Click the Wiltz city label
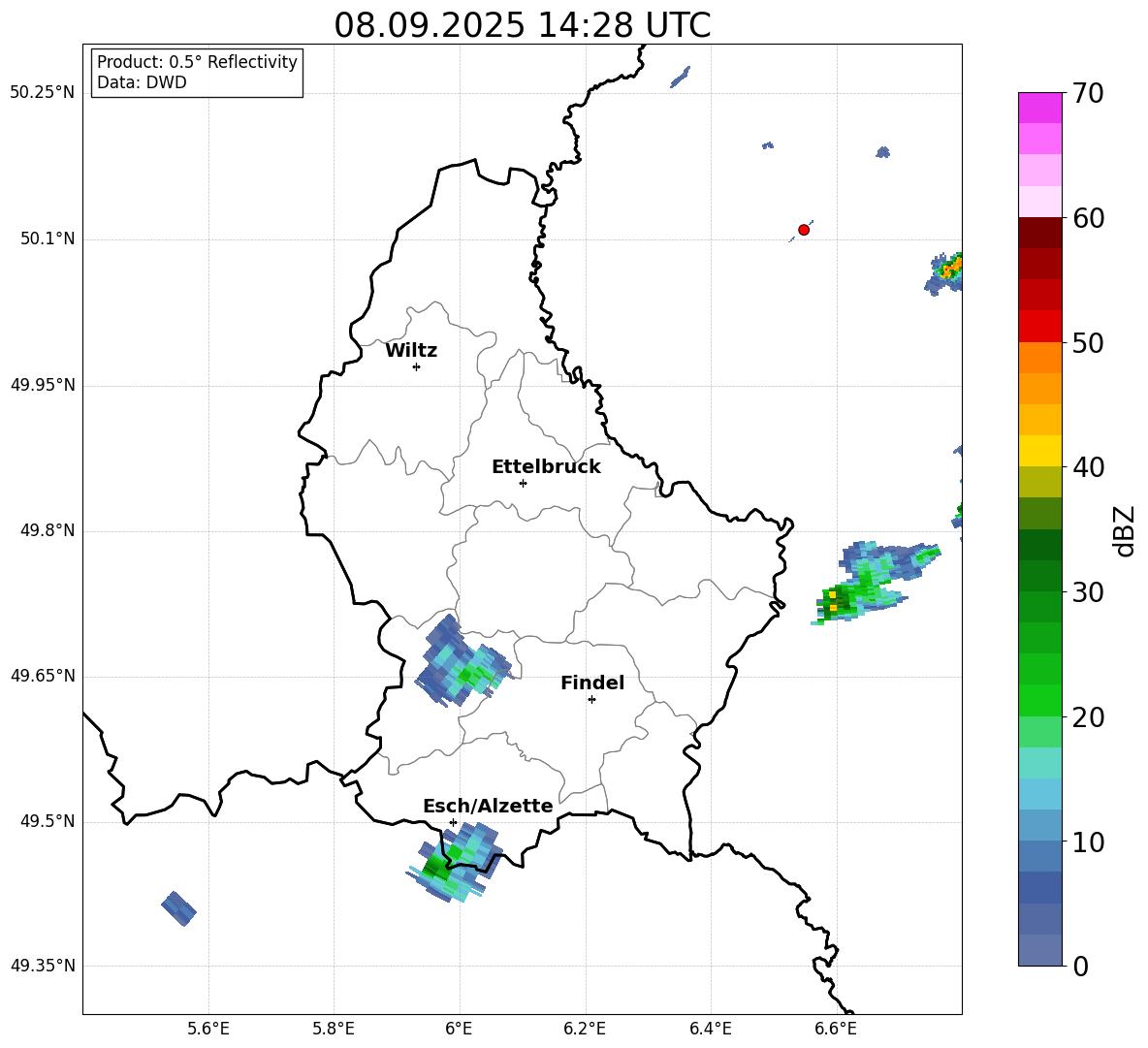1148x1048 pixels. (x=411, y=351)
